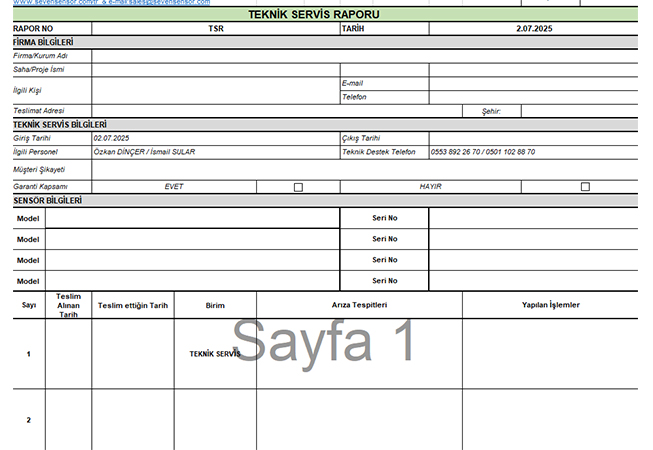Click the Arıza Tespitleri cell in row 2

pos(359,420)
